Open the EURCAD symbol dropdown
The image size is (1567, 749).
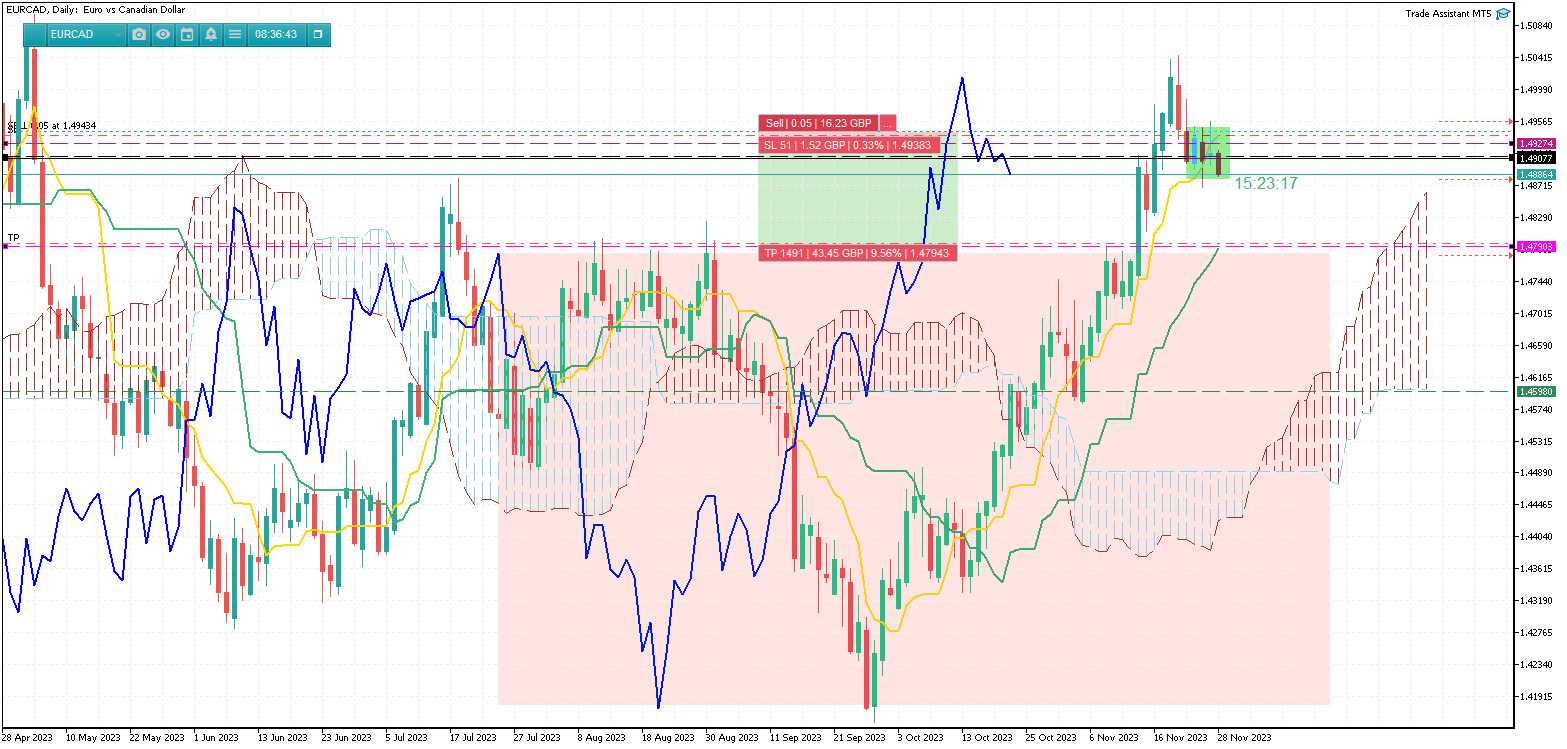(86, 34)
